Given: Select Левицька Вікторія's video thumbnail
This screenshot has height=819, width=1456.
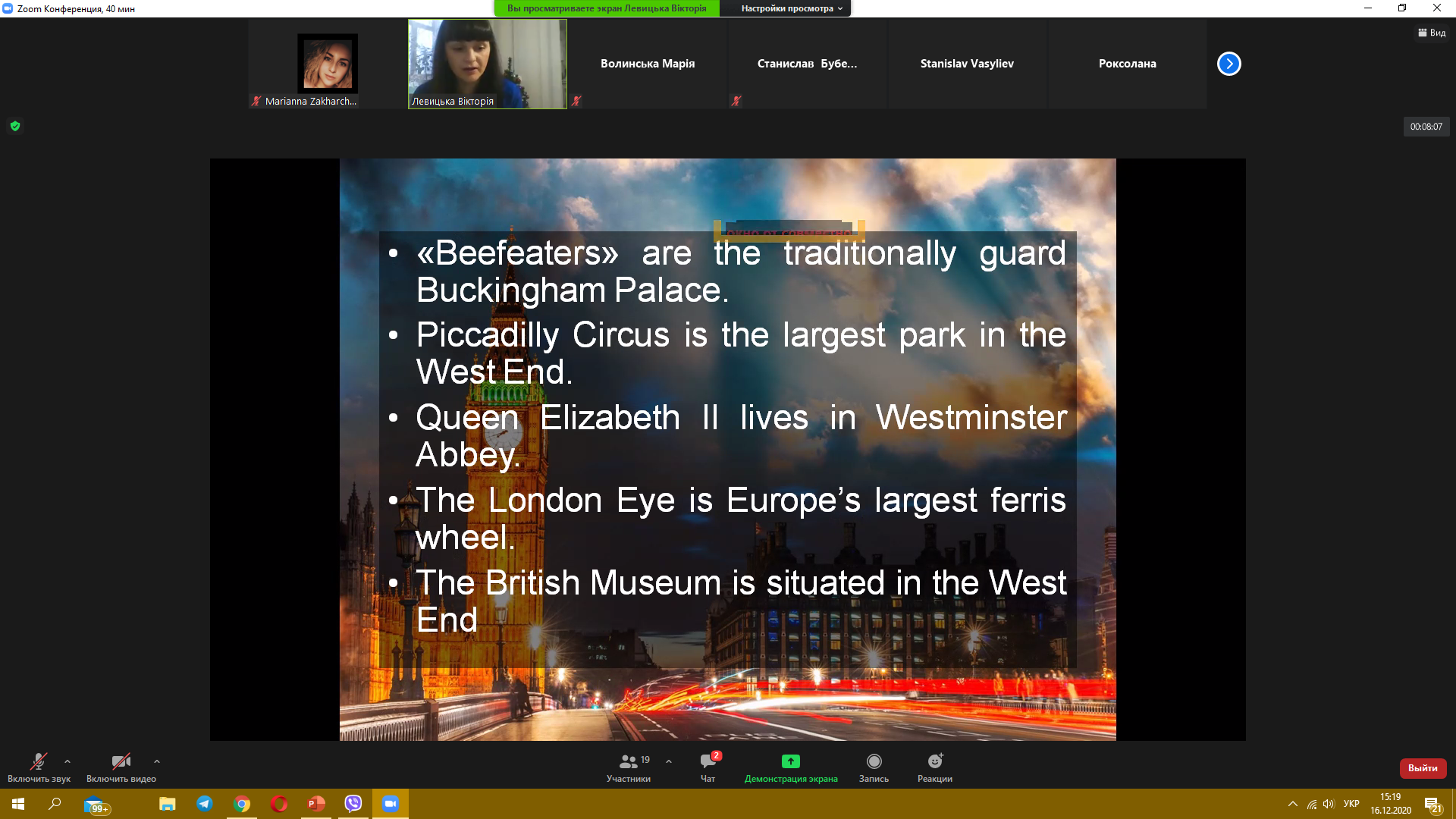Looking at the screenshot, I should coord(487,64).
